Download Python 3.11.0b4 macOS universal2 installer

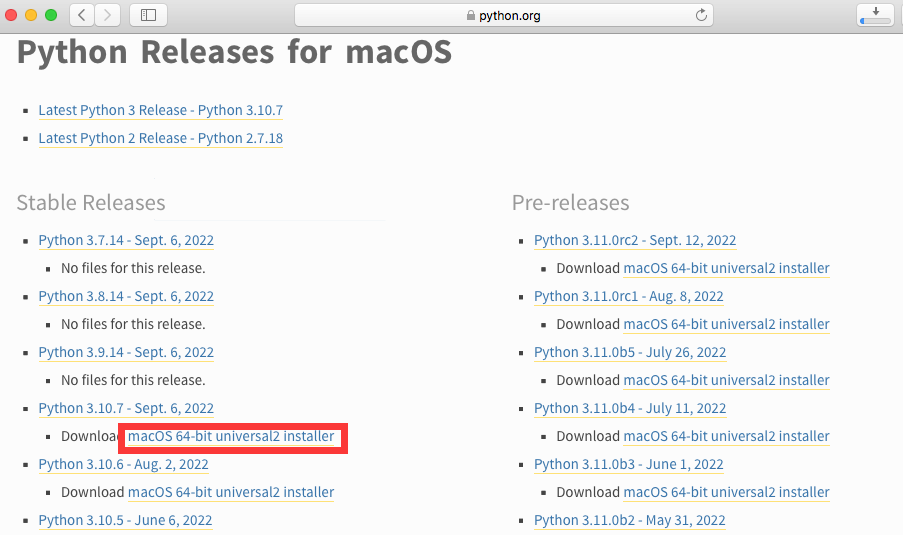pyautogui.click(x=726, y=436)
